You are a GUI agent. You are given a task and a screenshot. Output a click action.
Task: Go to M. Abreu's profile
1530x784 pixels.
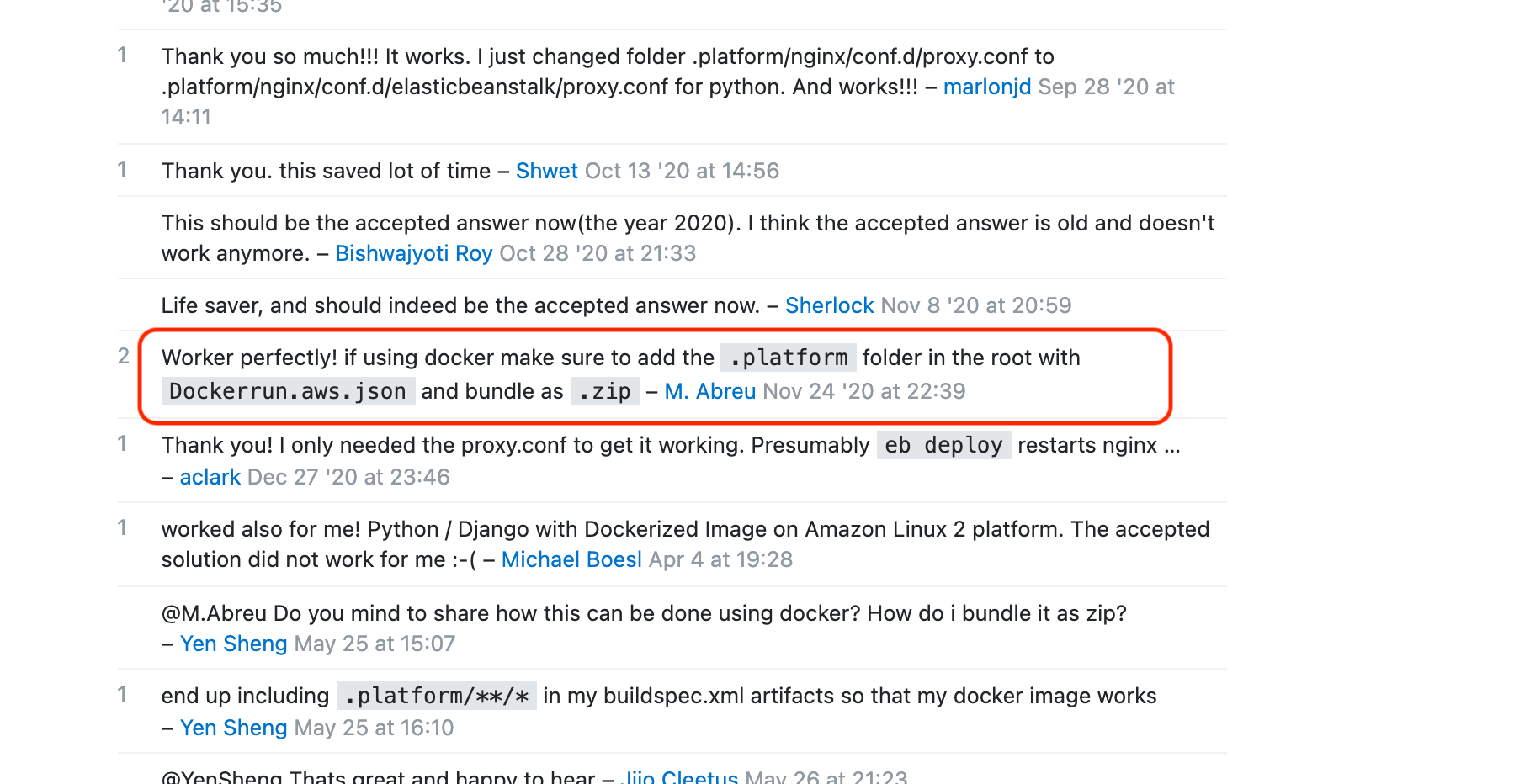(709, 391)
